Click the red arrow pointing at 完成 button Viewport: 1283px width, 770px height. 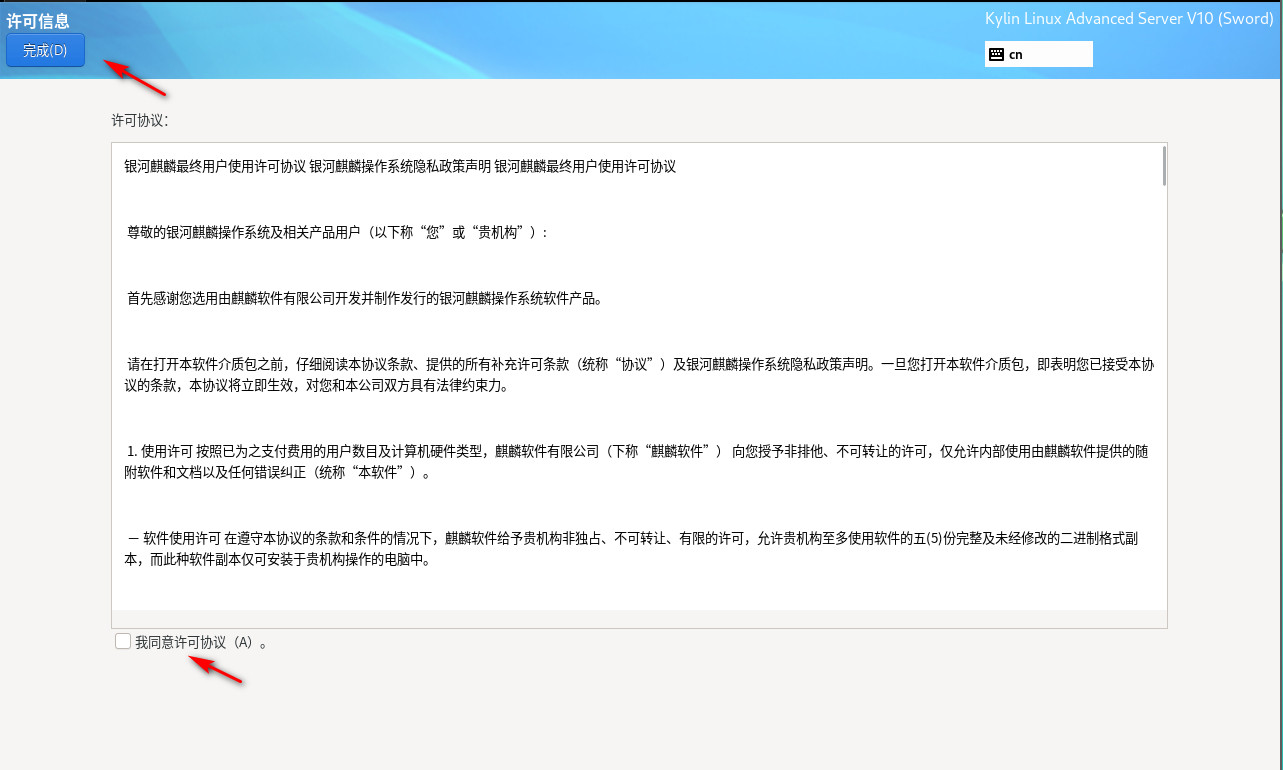tap(135, 80)
